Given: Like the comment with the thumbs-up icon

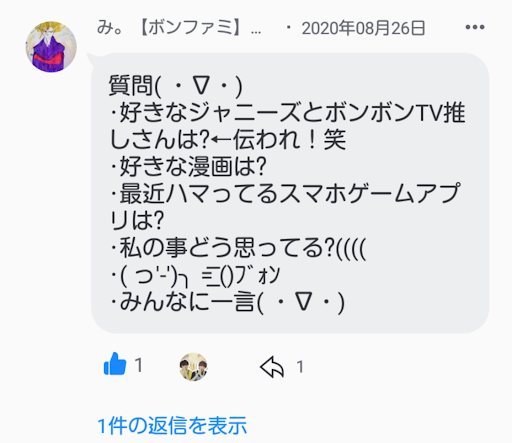Looking at the screenshot, I should coord(115,364).
